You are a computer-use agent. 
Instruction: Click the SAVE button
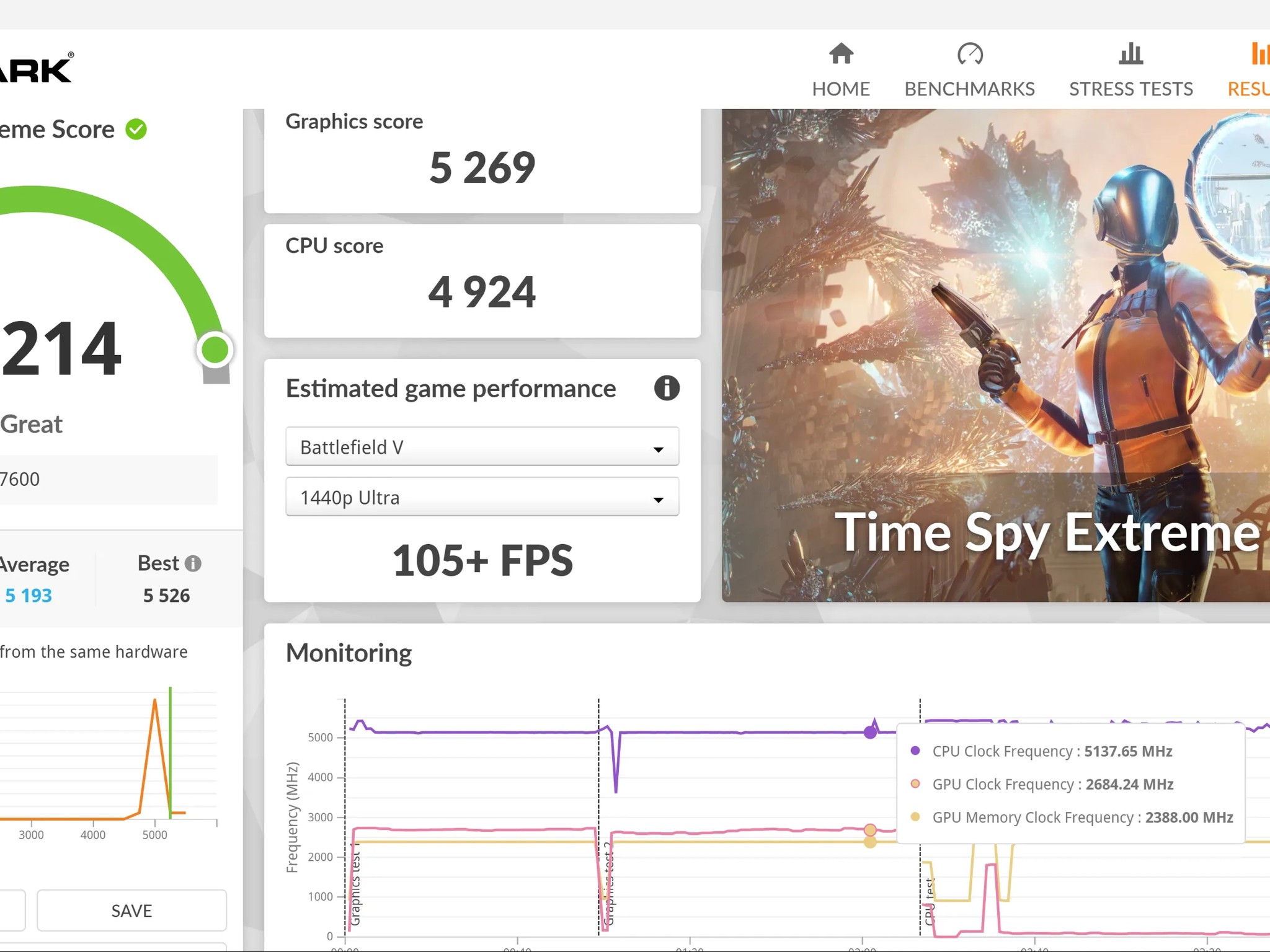tap(131, 910)
